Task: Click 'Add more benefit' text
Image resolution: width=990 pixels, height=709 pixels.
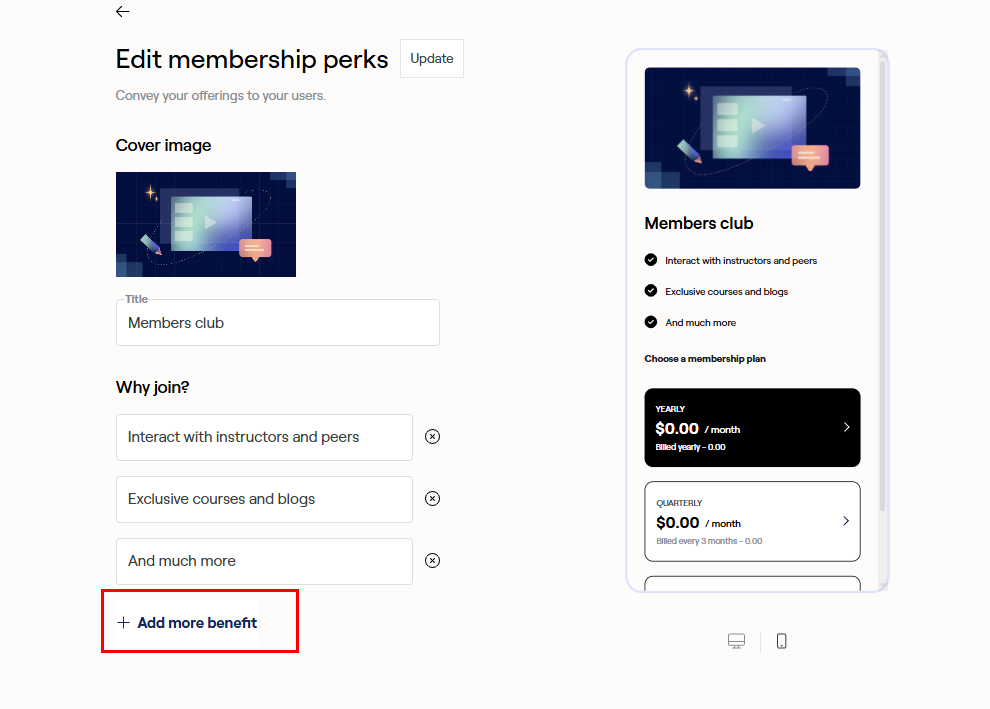Action: 197,623
